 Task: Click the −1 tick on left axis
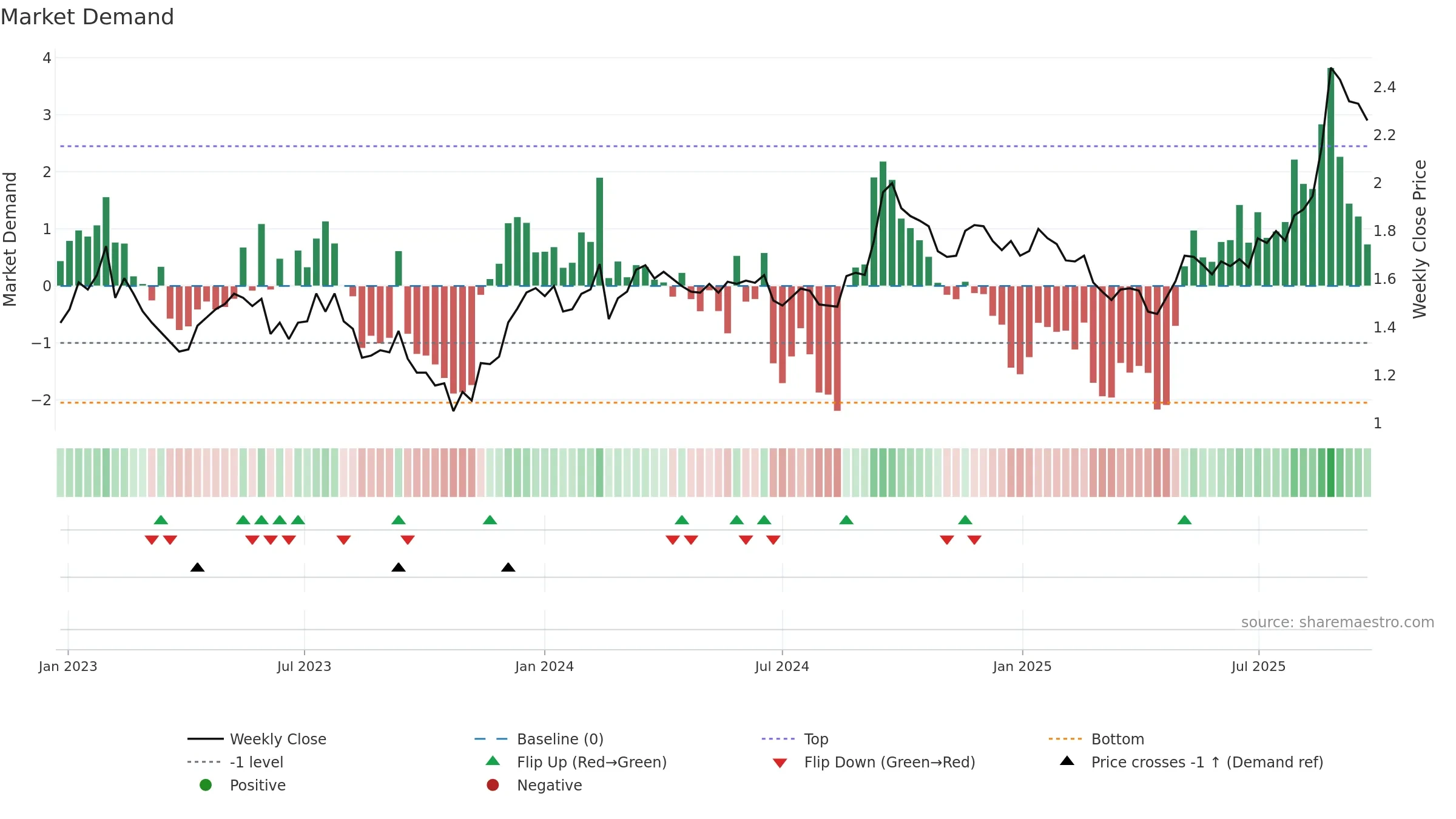pos(41,343)
